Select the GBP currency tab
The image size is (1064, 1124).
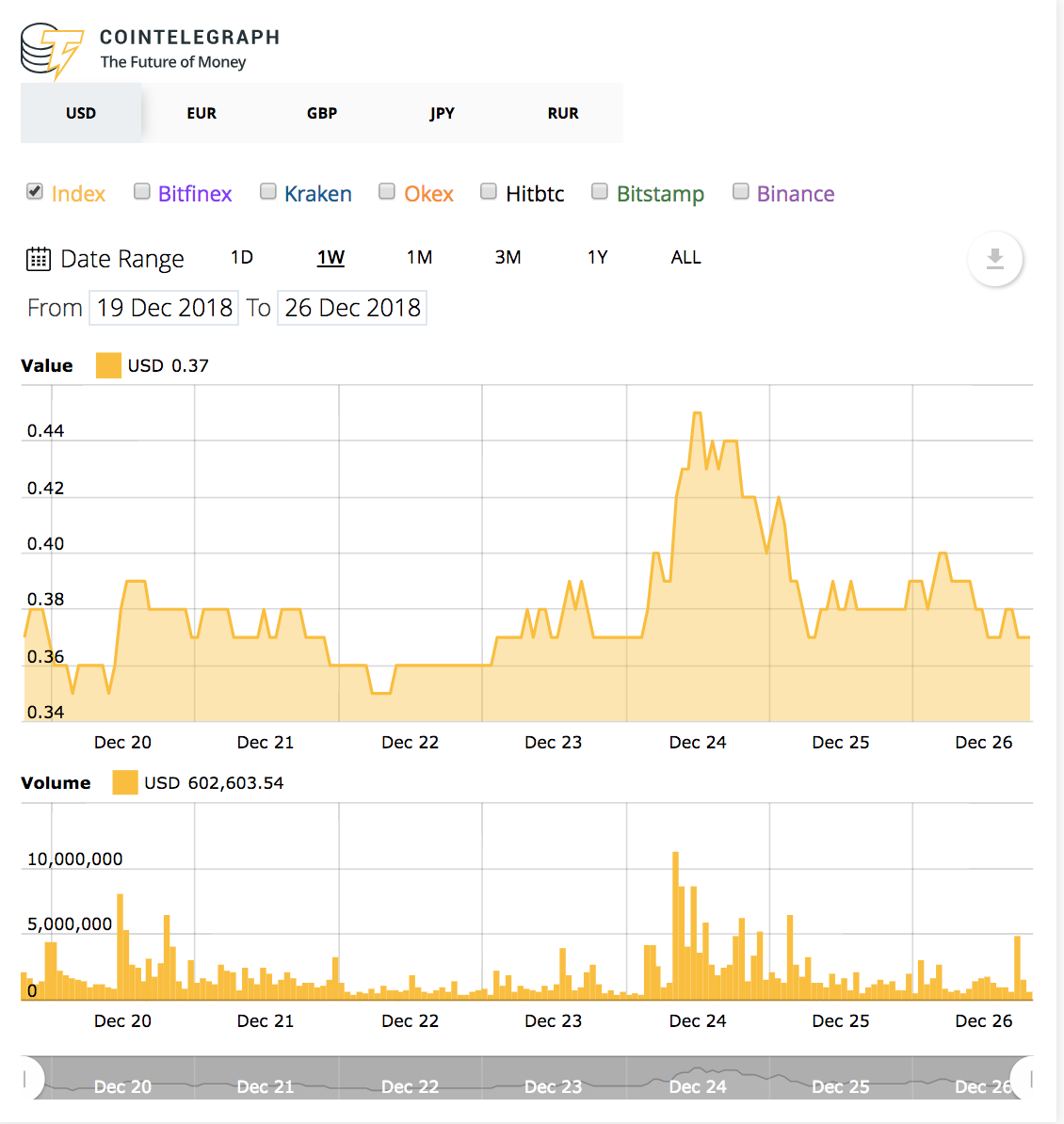click(x=322, y=113)
